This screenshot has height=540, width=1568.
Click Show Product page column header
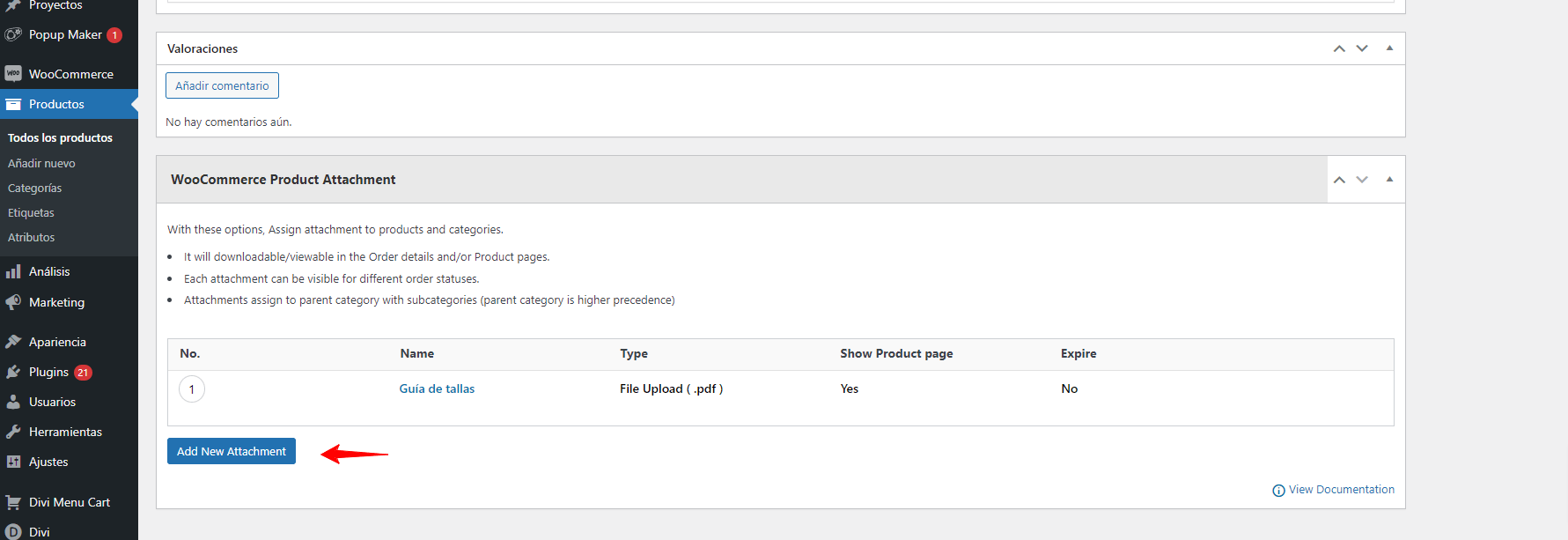click(x=896, y=353)
